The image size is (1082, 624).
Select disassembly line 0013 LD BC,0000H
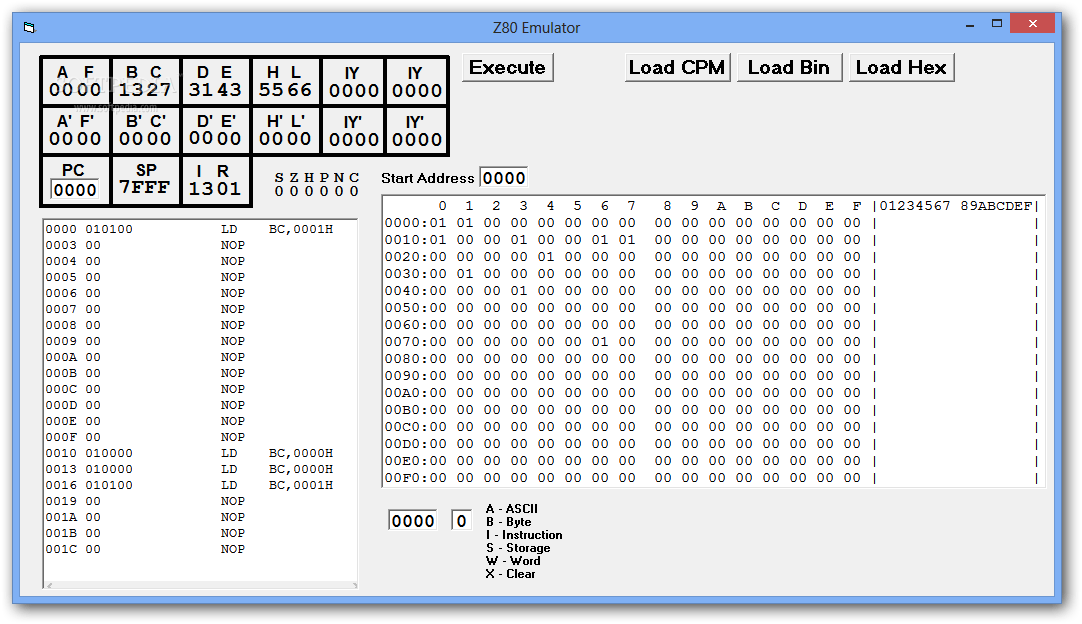click(x=190, y=469)
